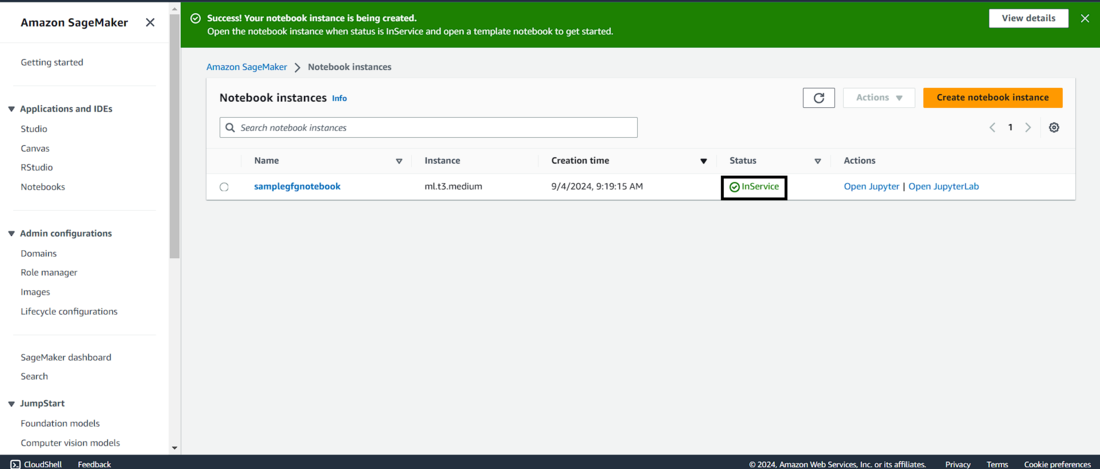Collapse the Applications and IDEs section

click(x=11, y=109)
